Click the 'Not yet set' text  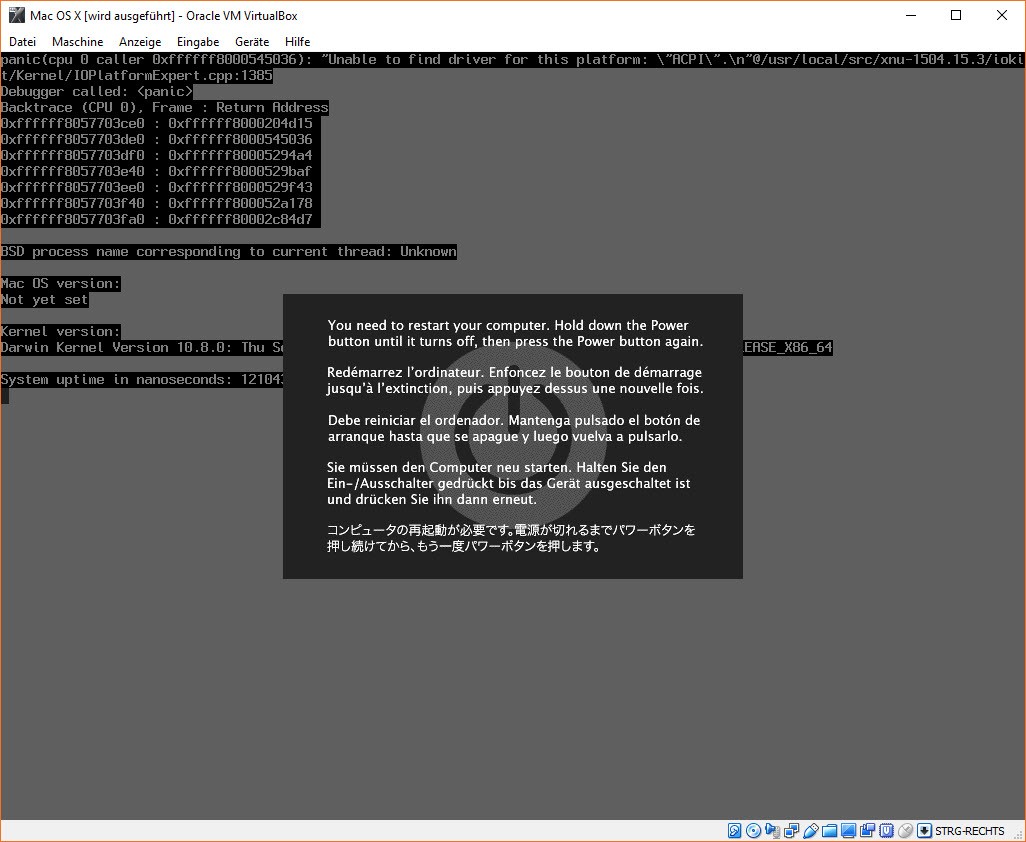44,300
